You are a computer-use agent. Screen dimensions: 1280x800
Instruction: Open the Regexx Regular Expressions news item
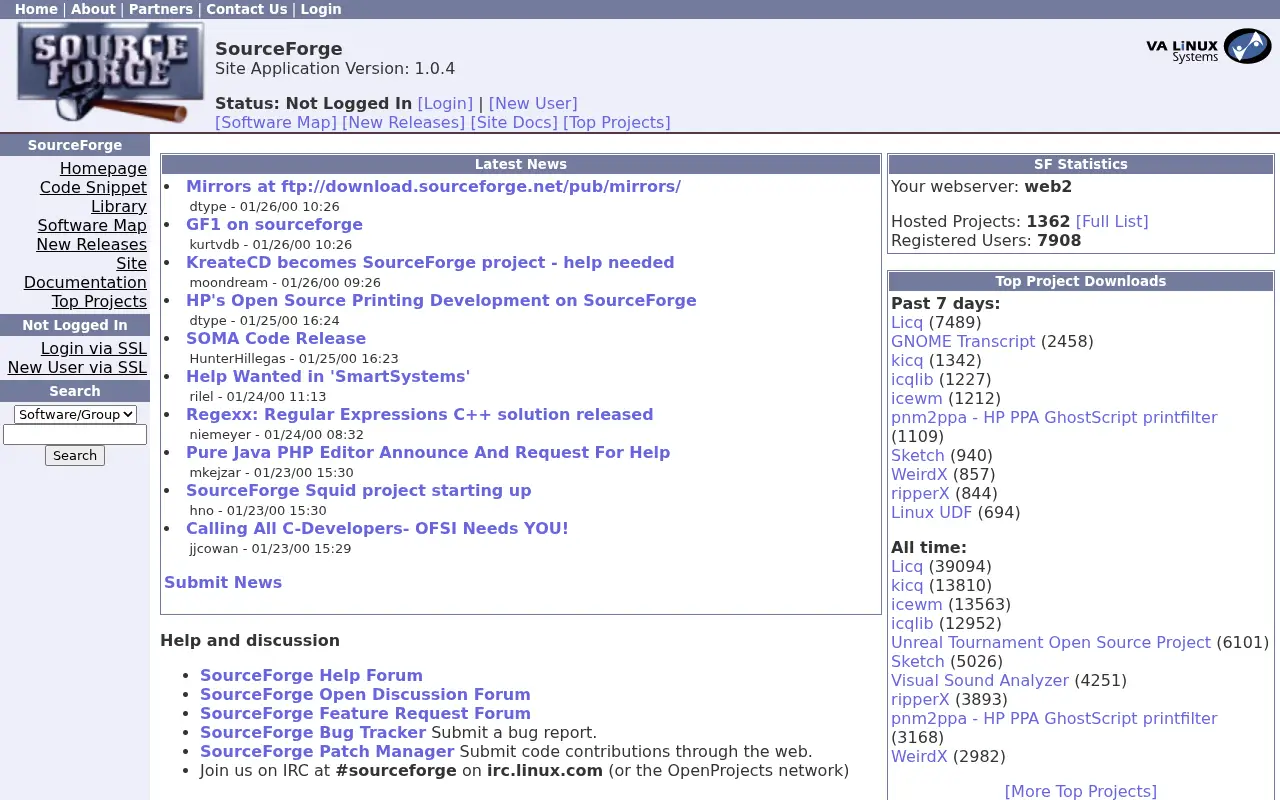(419, 414)
